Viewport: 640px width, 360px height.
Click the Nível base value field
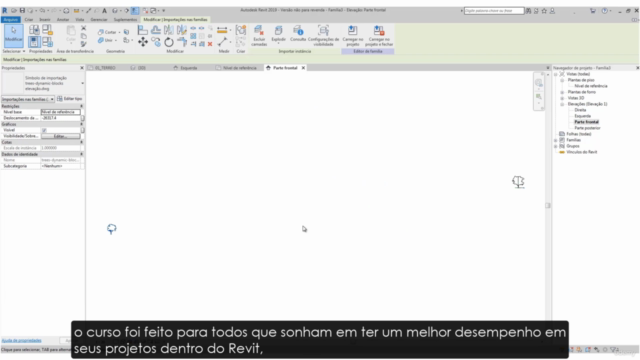(x=60, y=112)
